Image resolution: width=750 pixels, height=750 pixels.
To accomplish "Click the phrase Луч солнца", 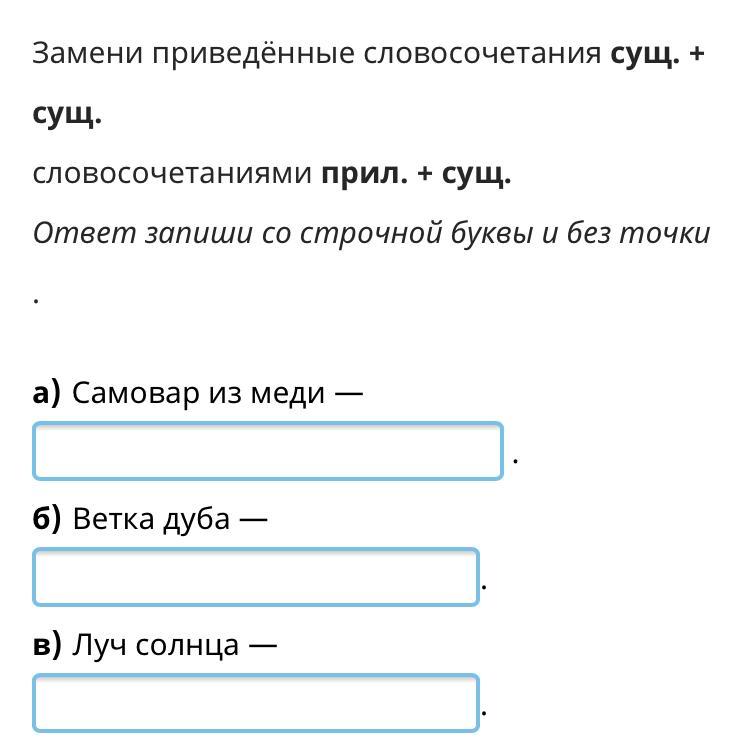I will point(155,645).
